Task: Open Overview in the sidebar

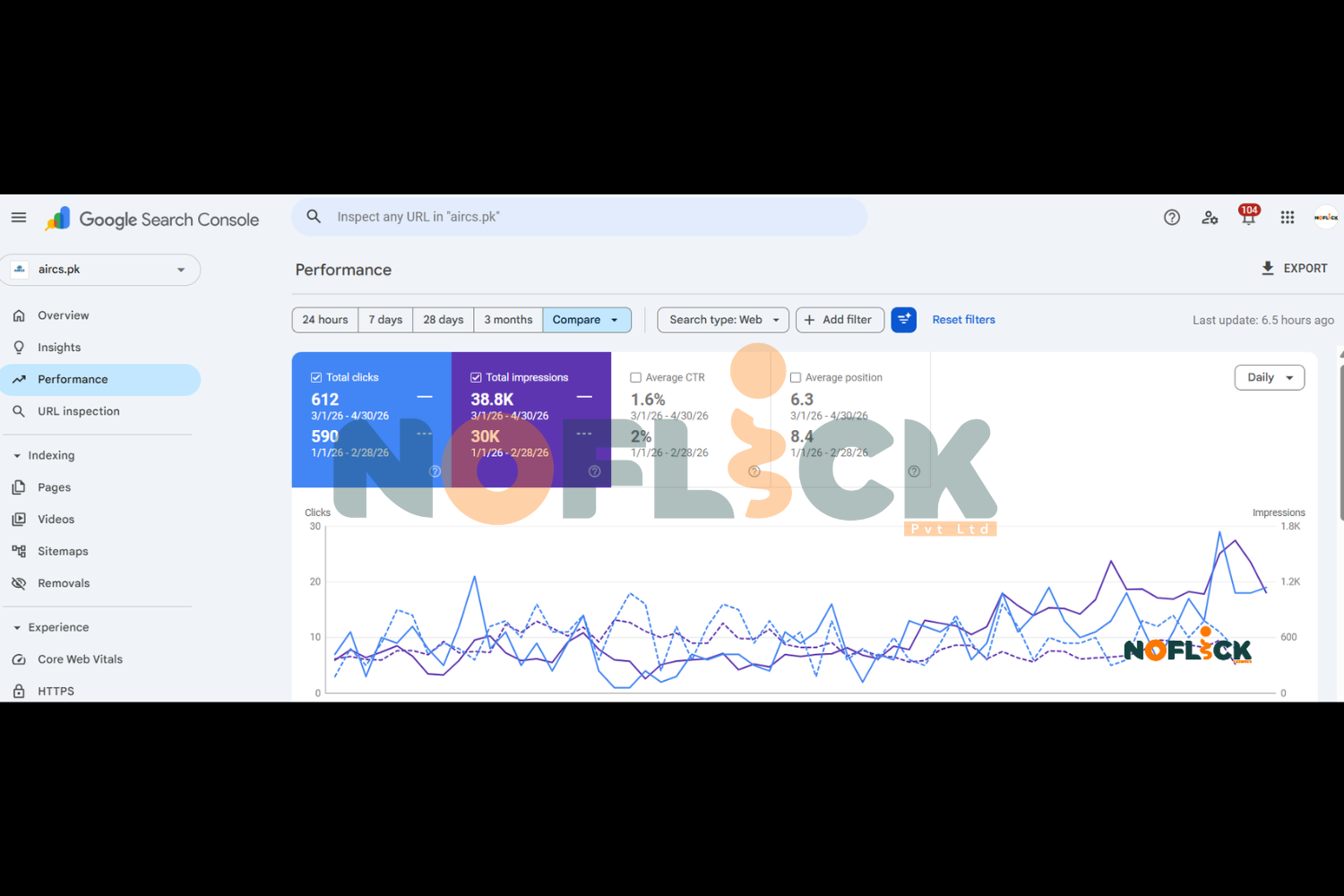Action: pyautogui.click(x=100, y=315)
